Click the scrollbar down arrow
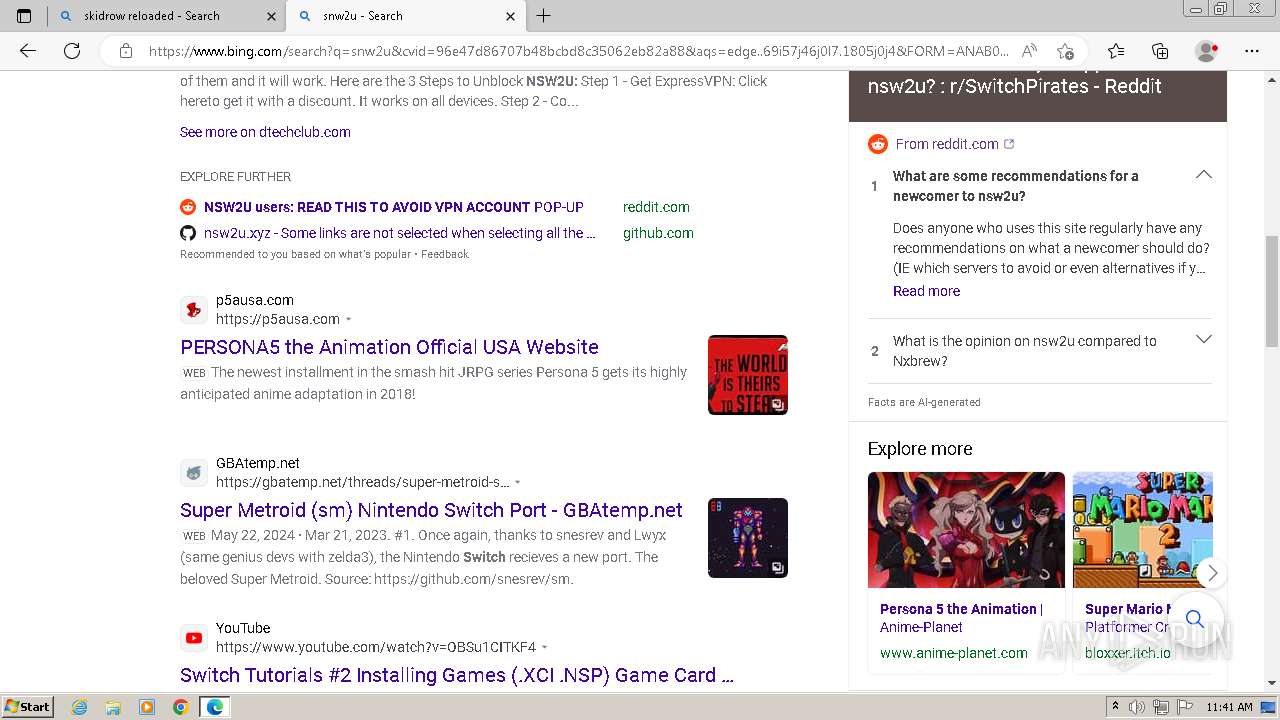The width and height of the screenshot is (1280, 720). (x=1271, y=683)
